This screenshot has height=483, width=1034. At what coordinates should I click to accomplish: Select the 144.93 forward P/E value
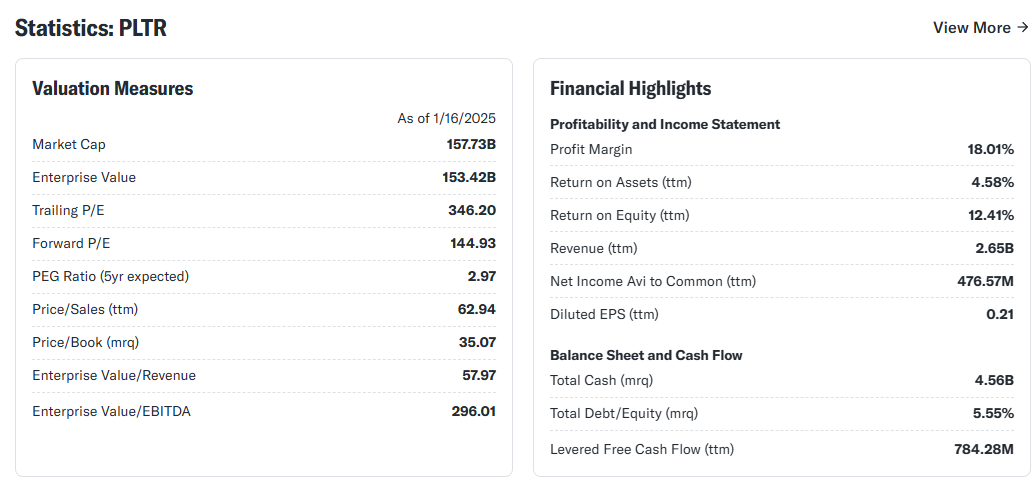pyautogui.click(x=473, y=243)
